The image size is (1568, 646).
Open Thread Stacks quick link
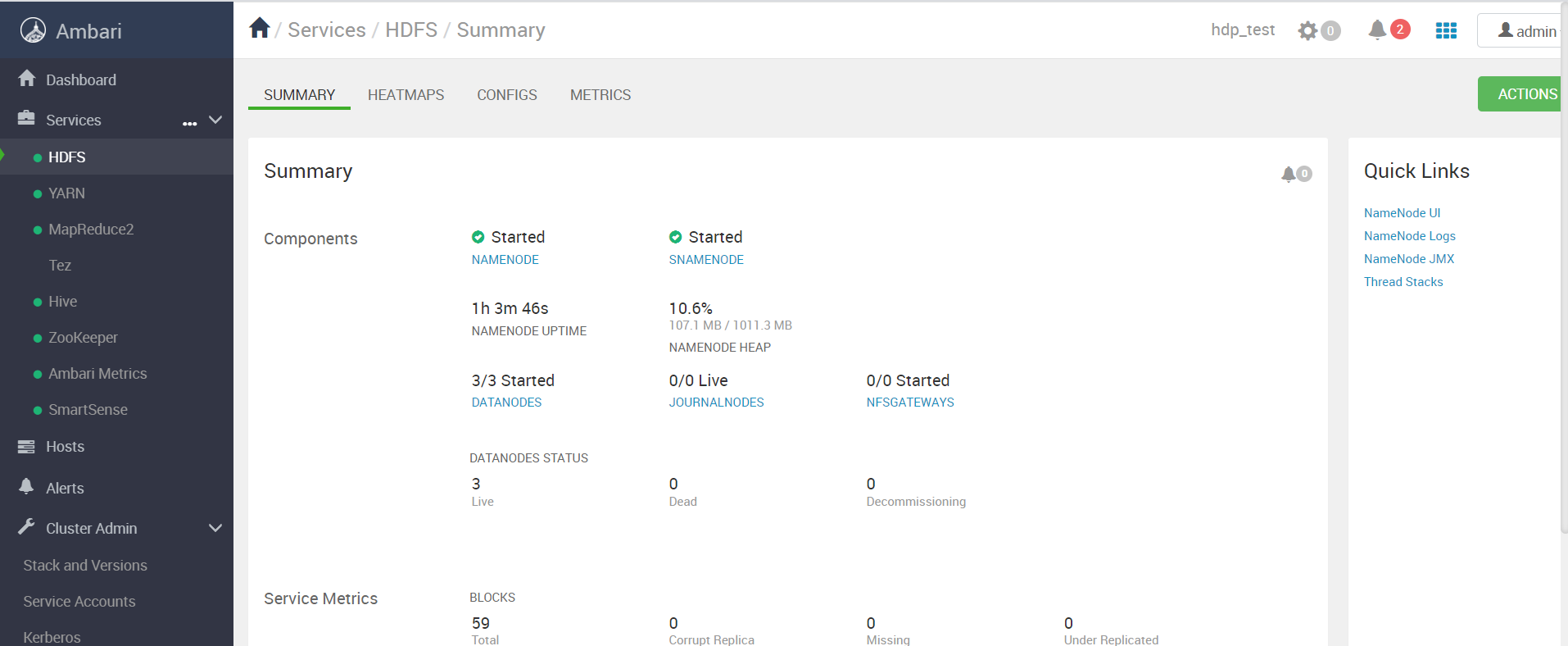1403,282
